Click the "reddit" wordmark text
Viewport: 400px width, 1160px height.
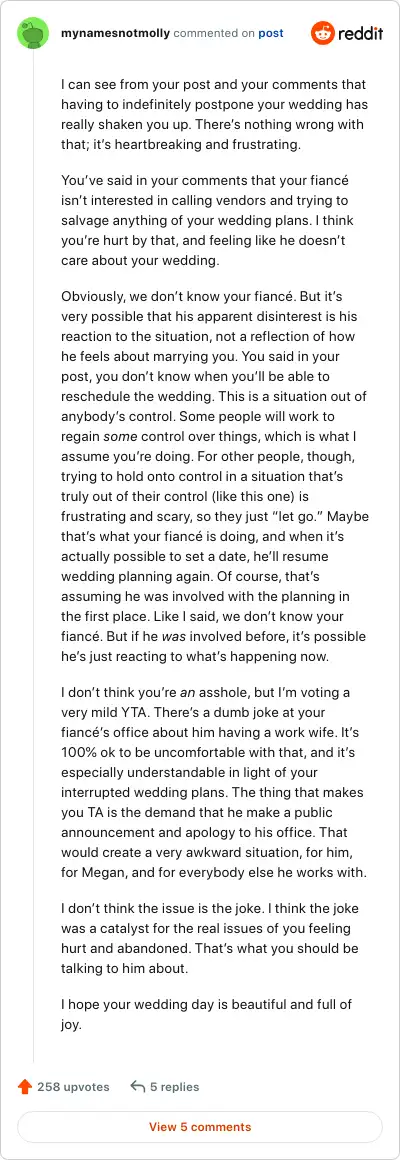click(361, 34)
